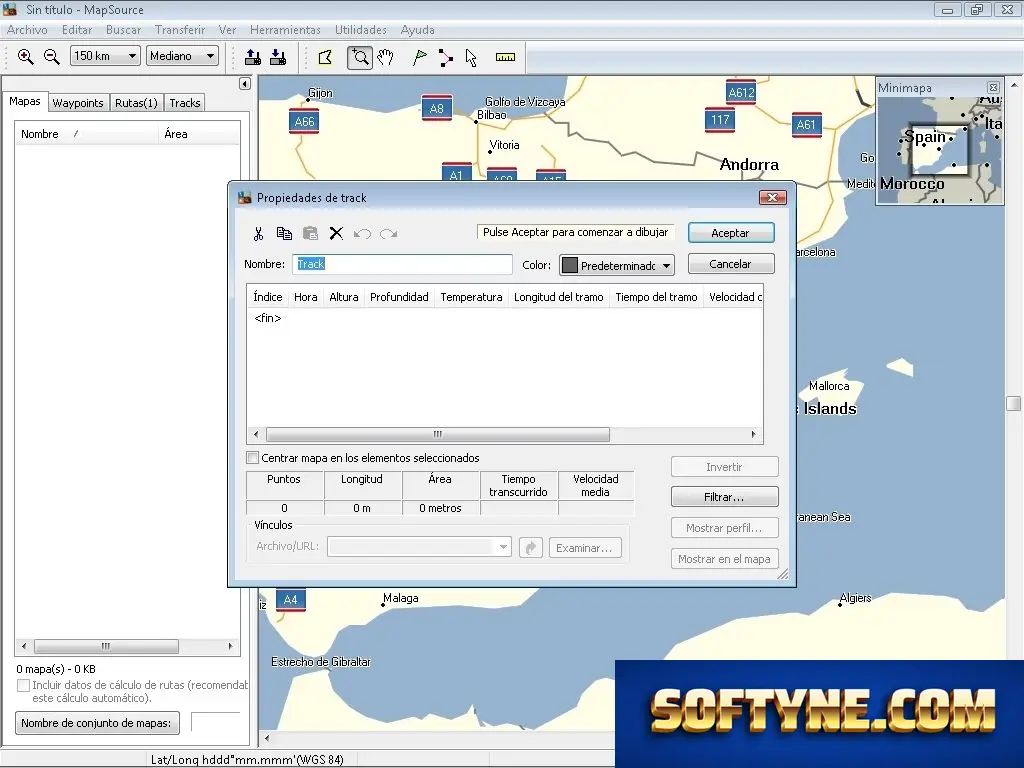Click the Filtrar... button
The width and height of the screenshot is (1024, 768).
click(724, 497)
